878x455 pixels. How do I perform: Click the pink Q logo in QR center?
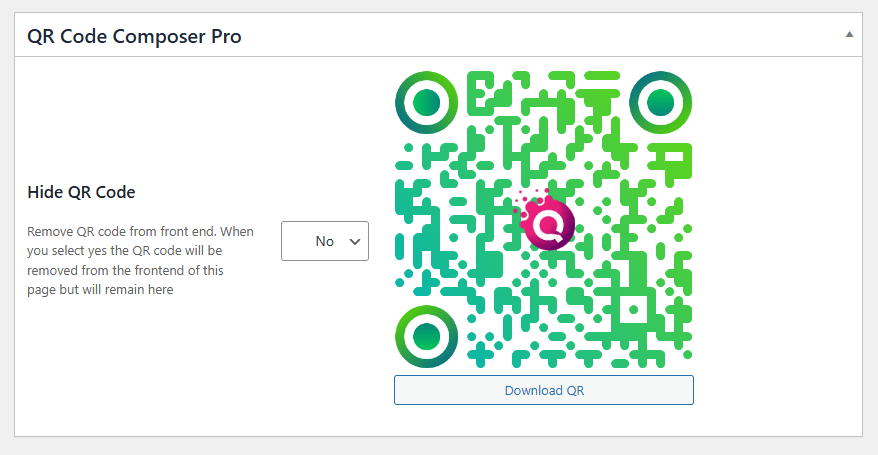[548, 224]
